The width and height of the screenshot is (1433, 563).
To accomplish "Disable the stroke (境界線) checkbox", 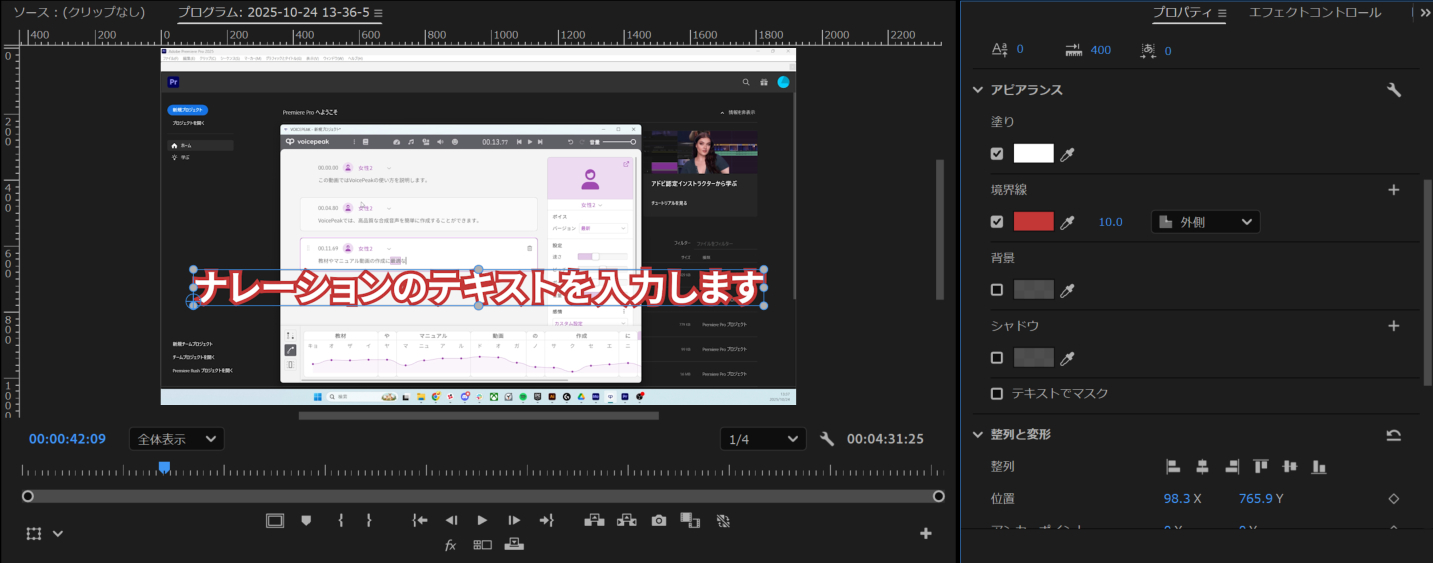I will (x=997, y=222).
